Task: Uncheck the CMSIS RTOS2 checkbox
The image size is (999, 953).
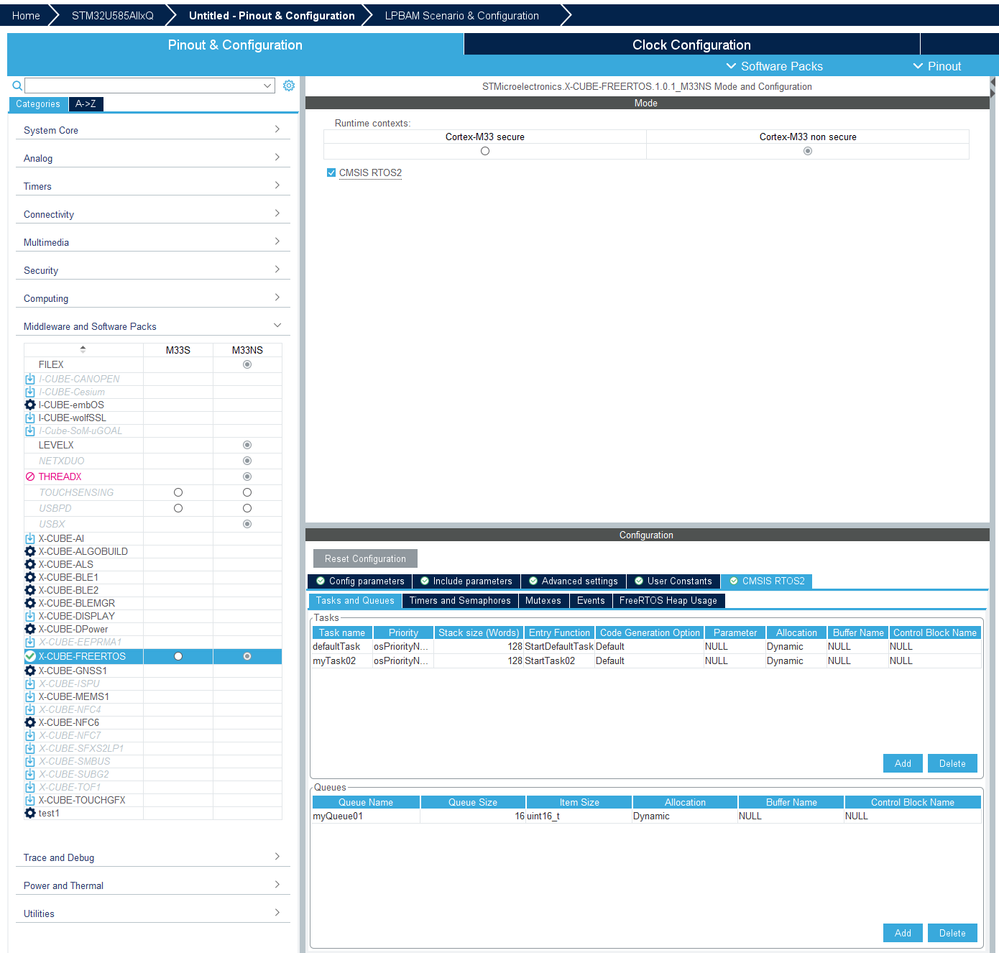Action: coord(331,173)
